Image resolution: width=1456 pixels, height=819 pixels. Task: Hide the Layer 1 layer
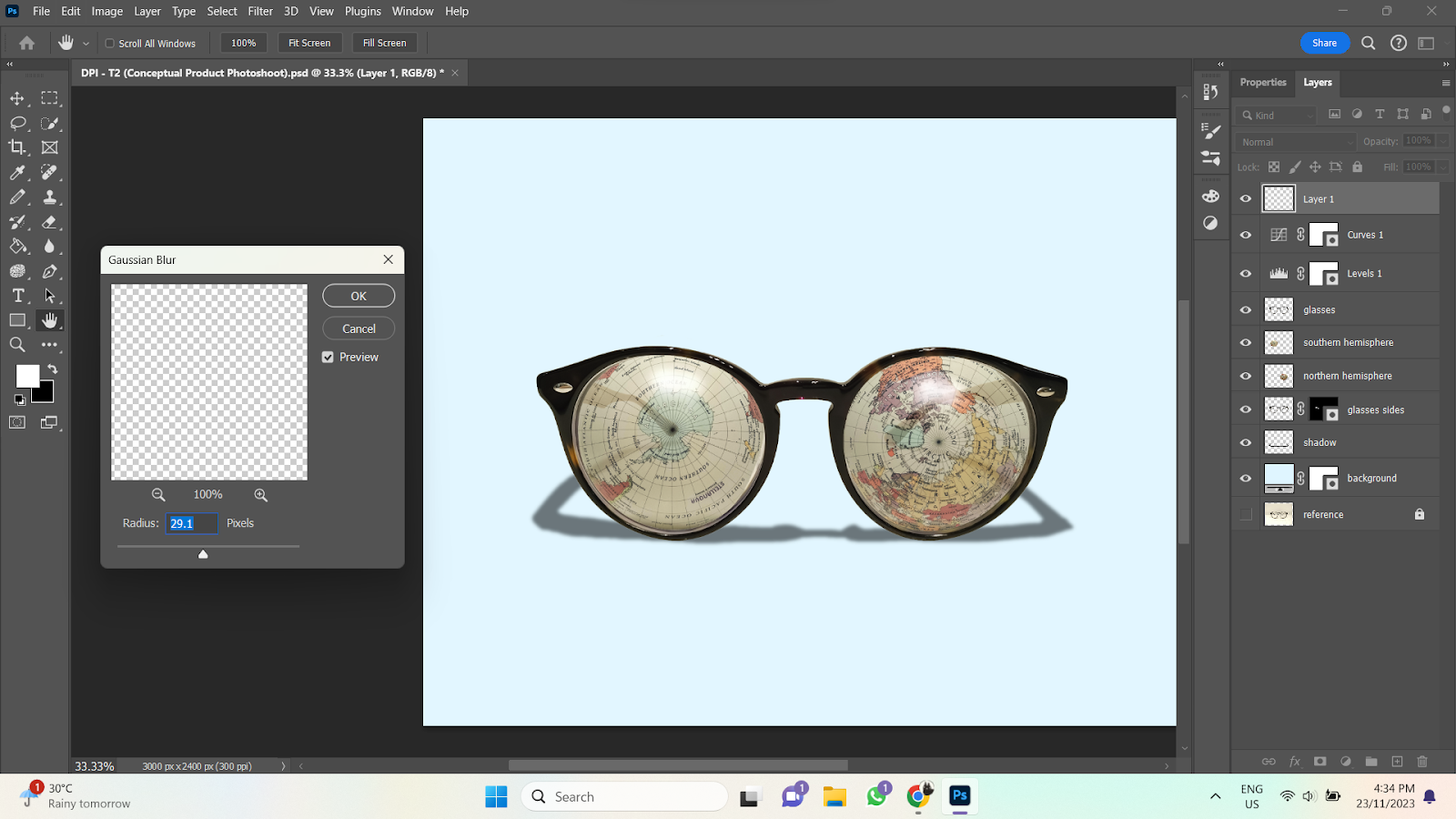point(1246,198)
